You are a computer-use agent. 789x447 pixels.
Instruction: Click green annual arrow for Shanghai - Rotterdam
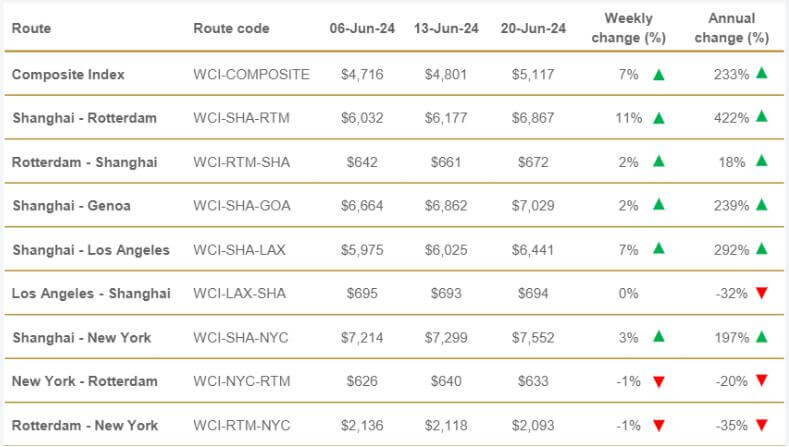tap(762, 117)
